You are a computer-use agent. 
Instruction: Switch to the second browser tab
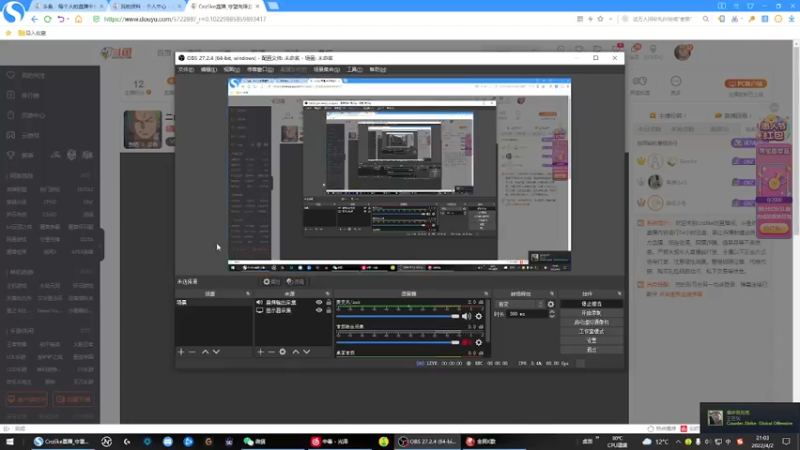pos(146,6)
